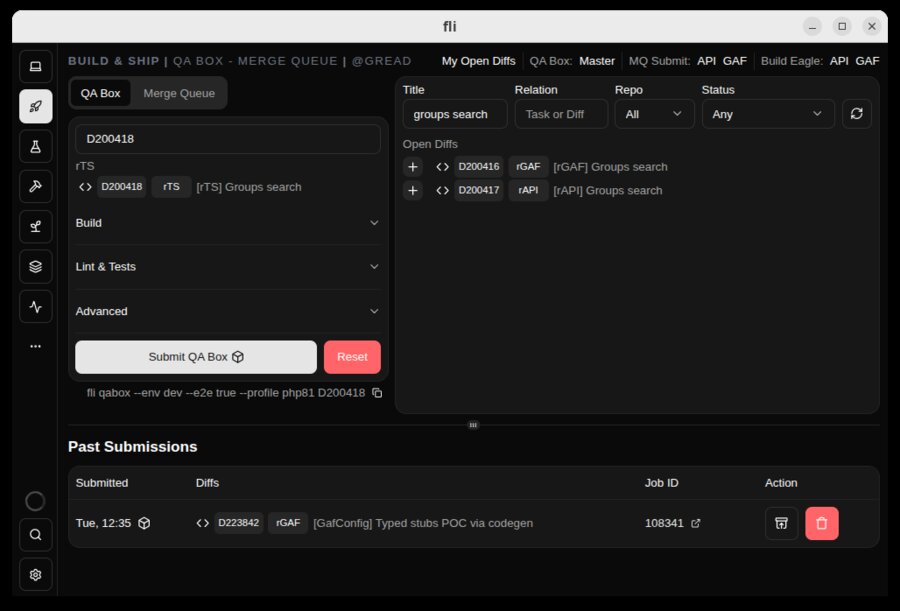
Task: Open the search tool in the sidebar
Action: point(35,535)
